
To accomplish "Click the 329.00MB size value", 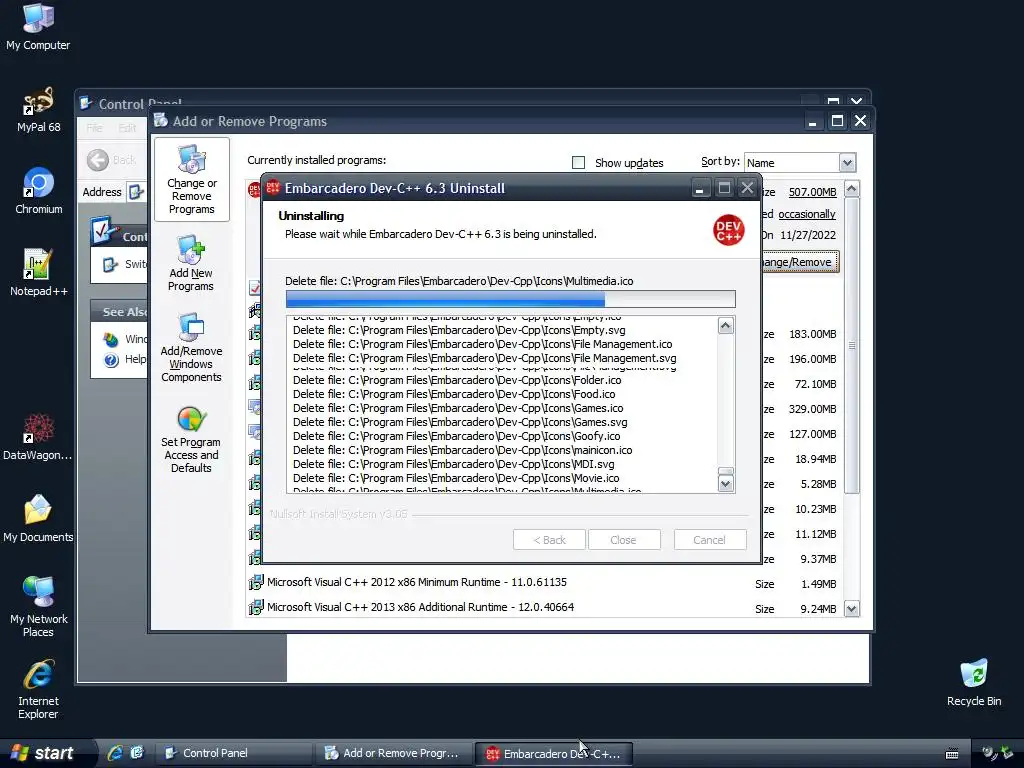I will click(812, 409).
